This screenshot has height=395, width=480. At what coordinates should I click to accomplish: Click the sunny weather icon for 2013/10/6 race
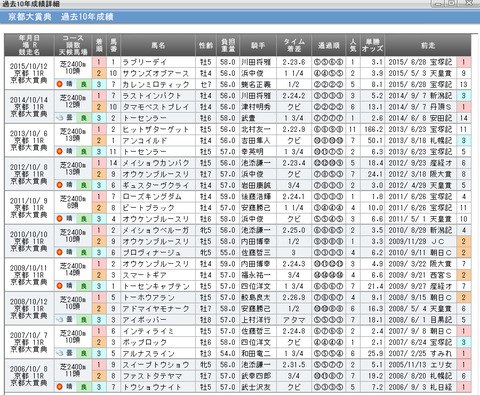pyautogui.click(x=60, y=151)
